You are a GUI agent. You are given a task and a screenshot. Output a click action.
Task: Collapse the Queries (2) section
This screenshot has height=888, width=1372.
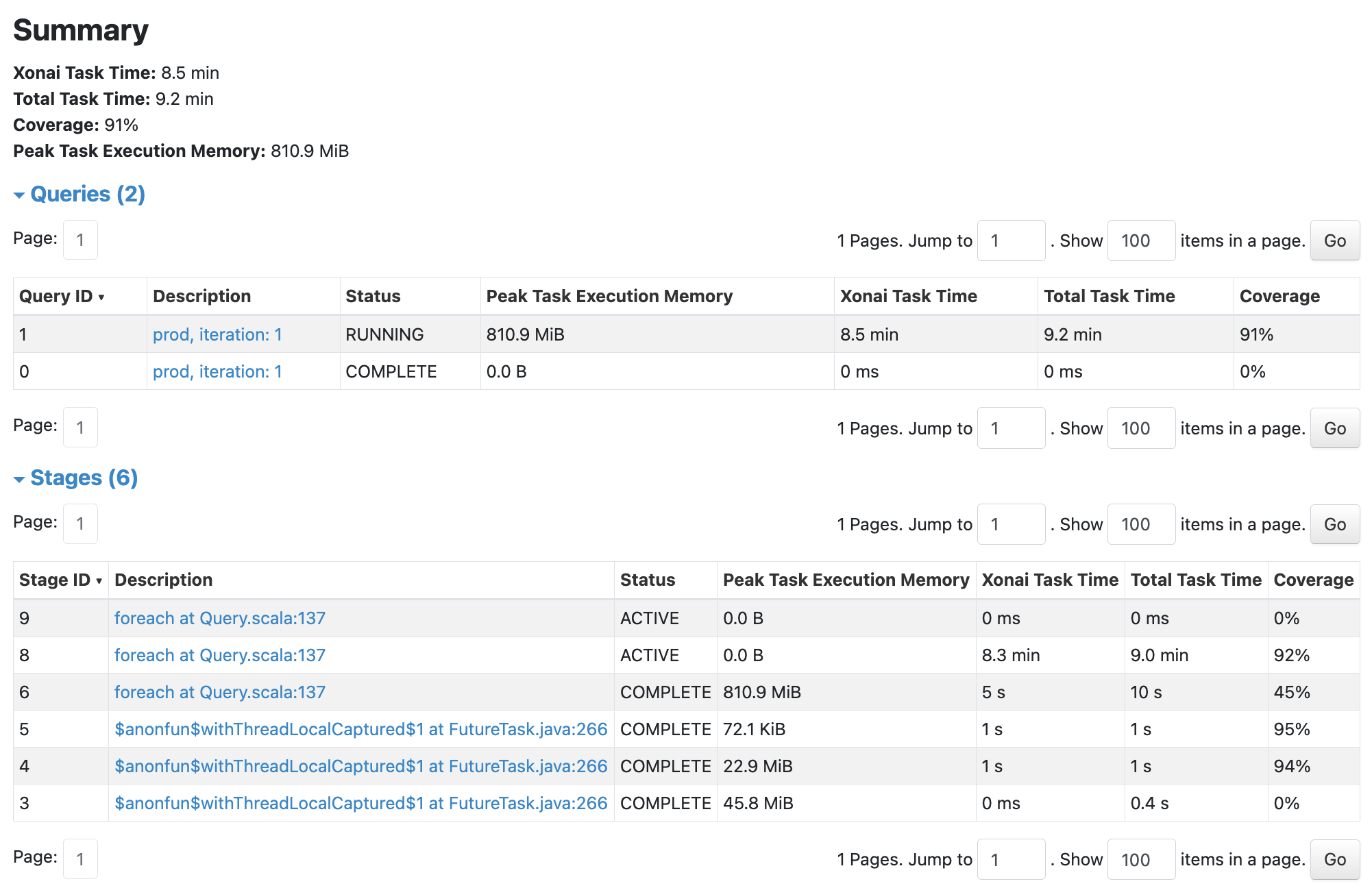(79, 195)
